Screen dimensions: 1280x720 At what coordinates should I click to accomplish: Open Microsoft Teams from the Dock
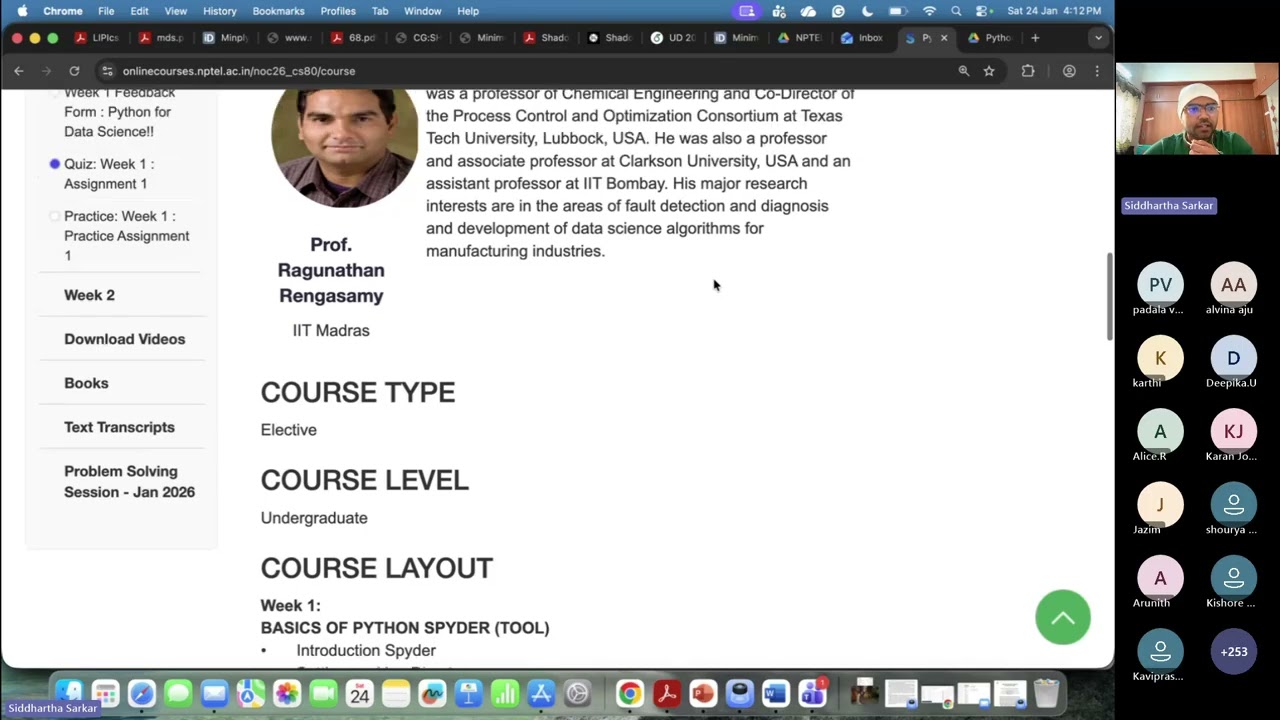coord(813,693)
